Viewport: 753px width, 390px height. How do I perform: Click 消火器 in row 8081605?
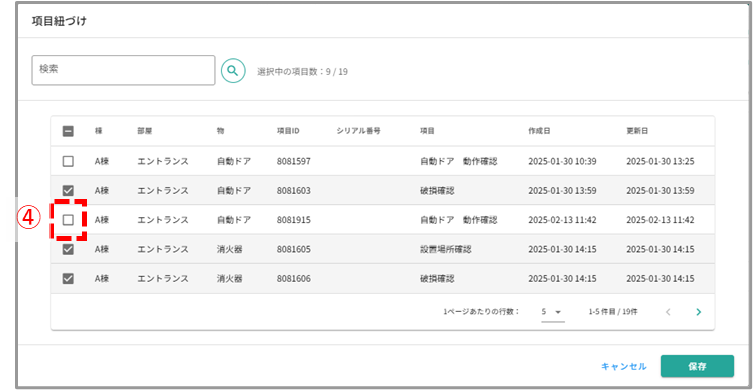pyautogui.click(x=230, y=249)
